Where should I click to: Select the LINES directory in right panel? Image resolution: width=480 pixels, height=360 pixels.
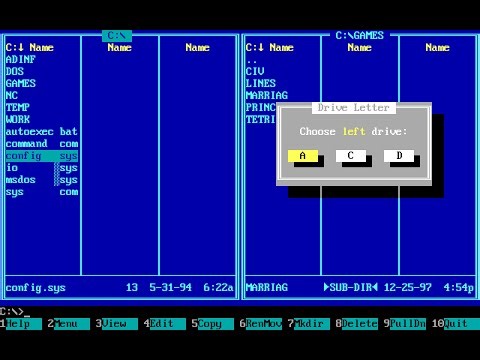tap(261, 83)
